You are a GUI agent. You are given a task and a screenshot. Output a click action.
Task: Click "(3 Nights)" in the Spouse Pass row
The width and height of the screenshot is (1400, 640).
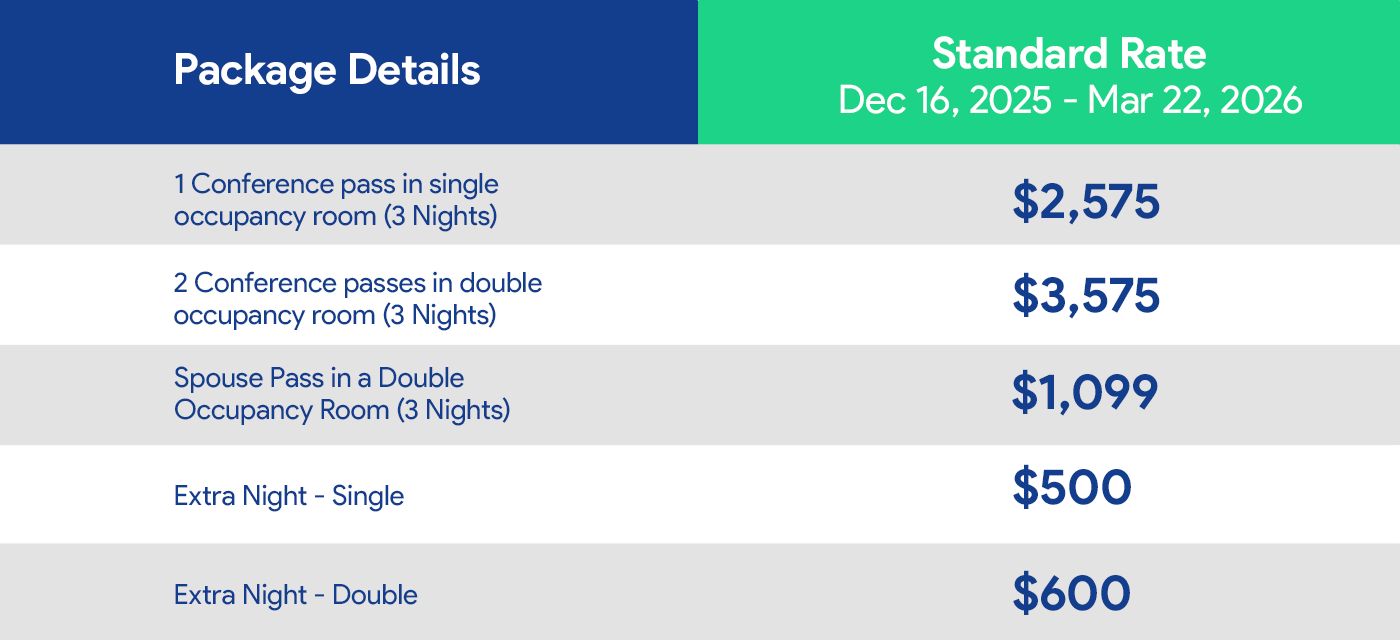coord(453,410)
